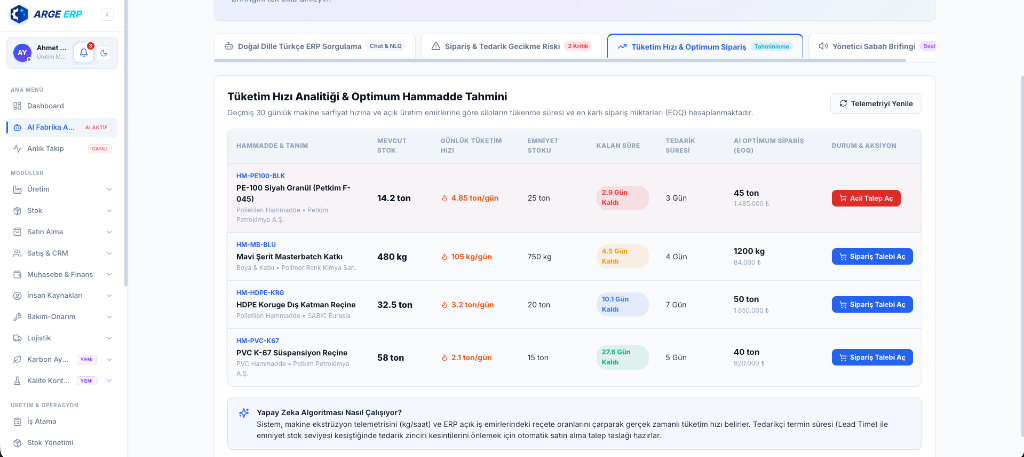Click the Lojistik truck icon
This screenshot has height=457, width=1024.
(x=17, y=338)
